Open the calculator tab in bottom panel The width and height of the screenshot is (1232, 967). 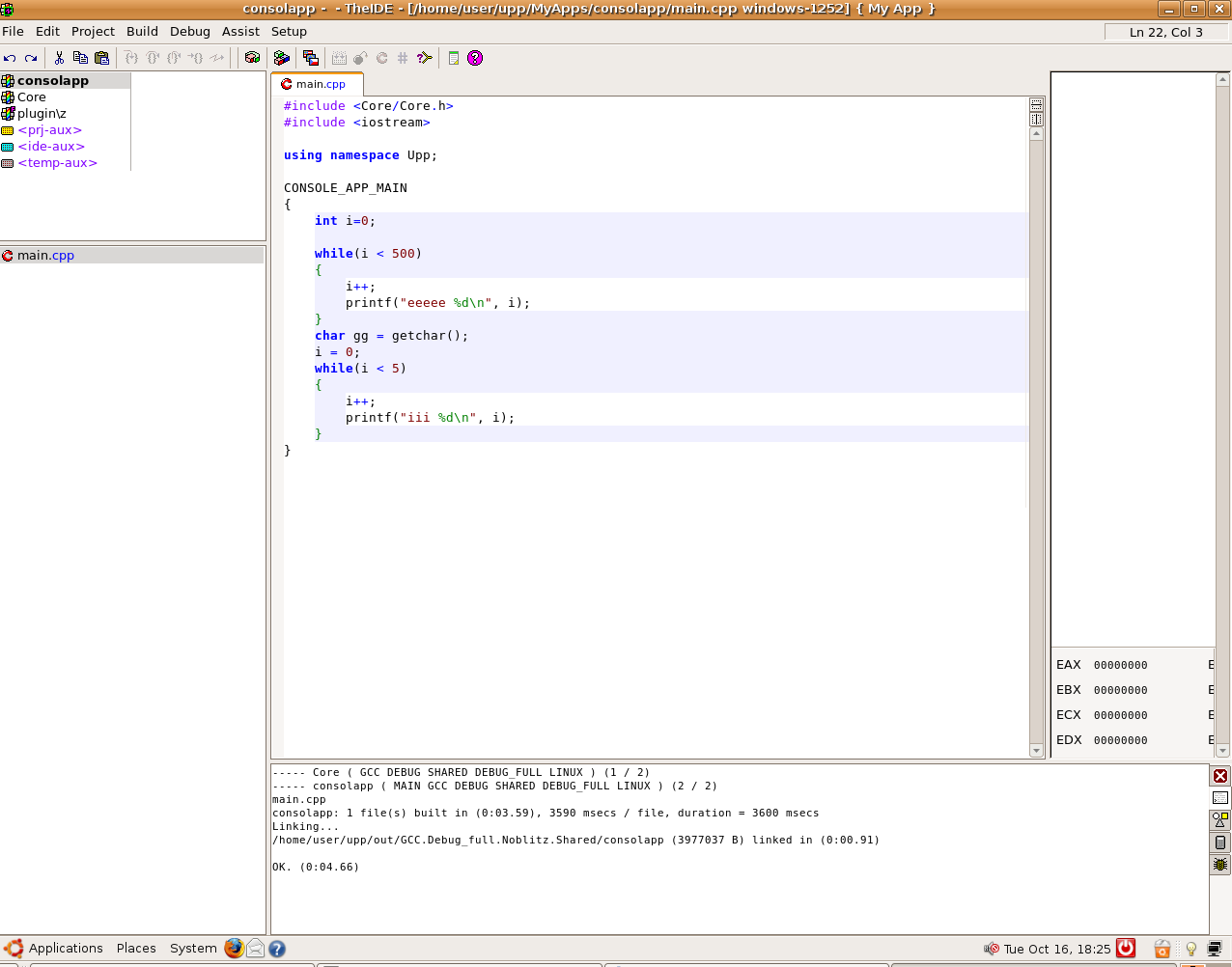(x=1220, y=843)
